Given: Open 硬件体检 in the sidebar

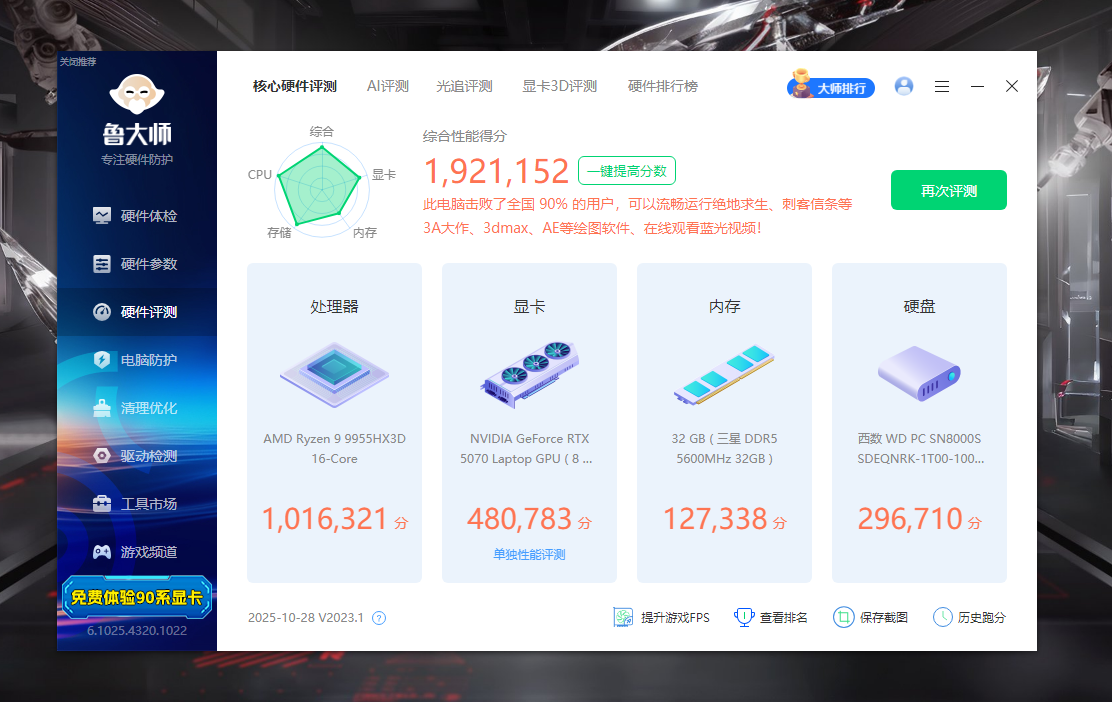Looking at the screenshot, I should pyautogui.click(x=136, y=216).
